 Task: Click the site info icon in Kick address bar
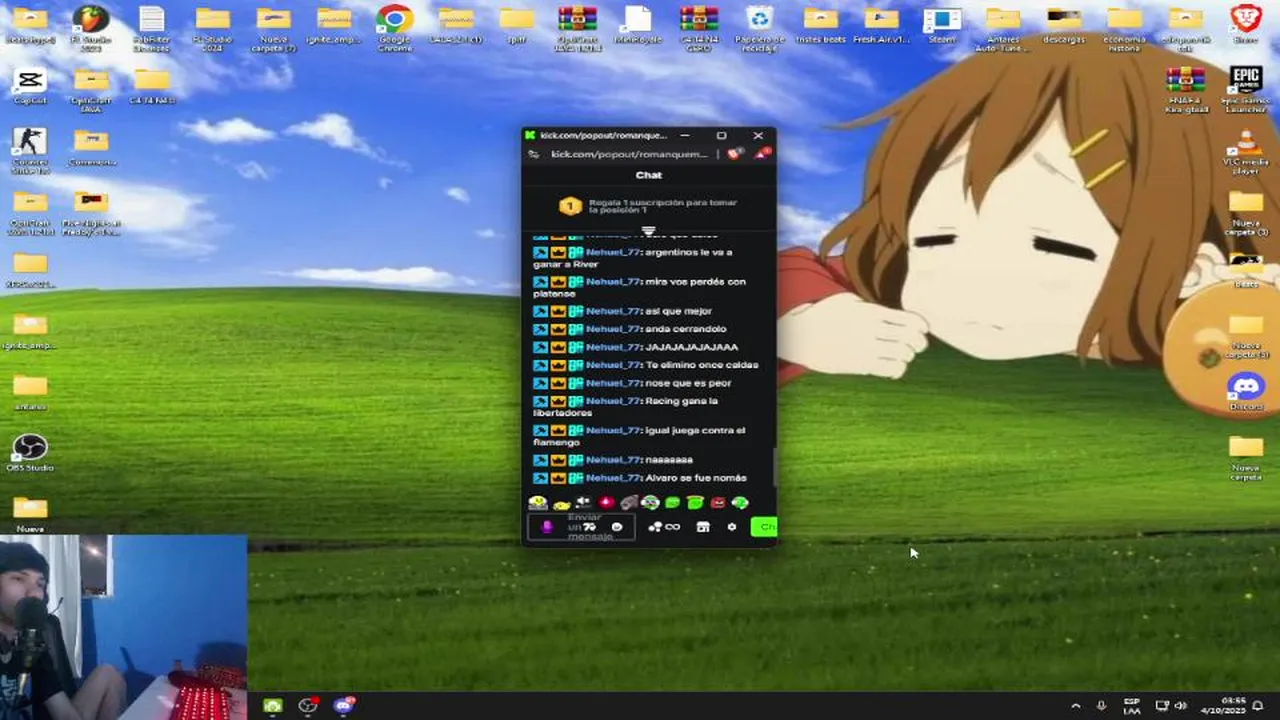pos(534,154)
